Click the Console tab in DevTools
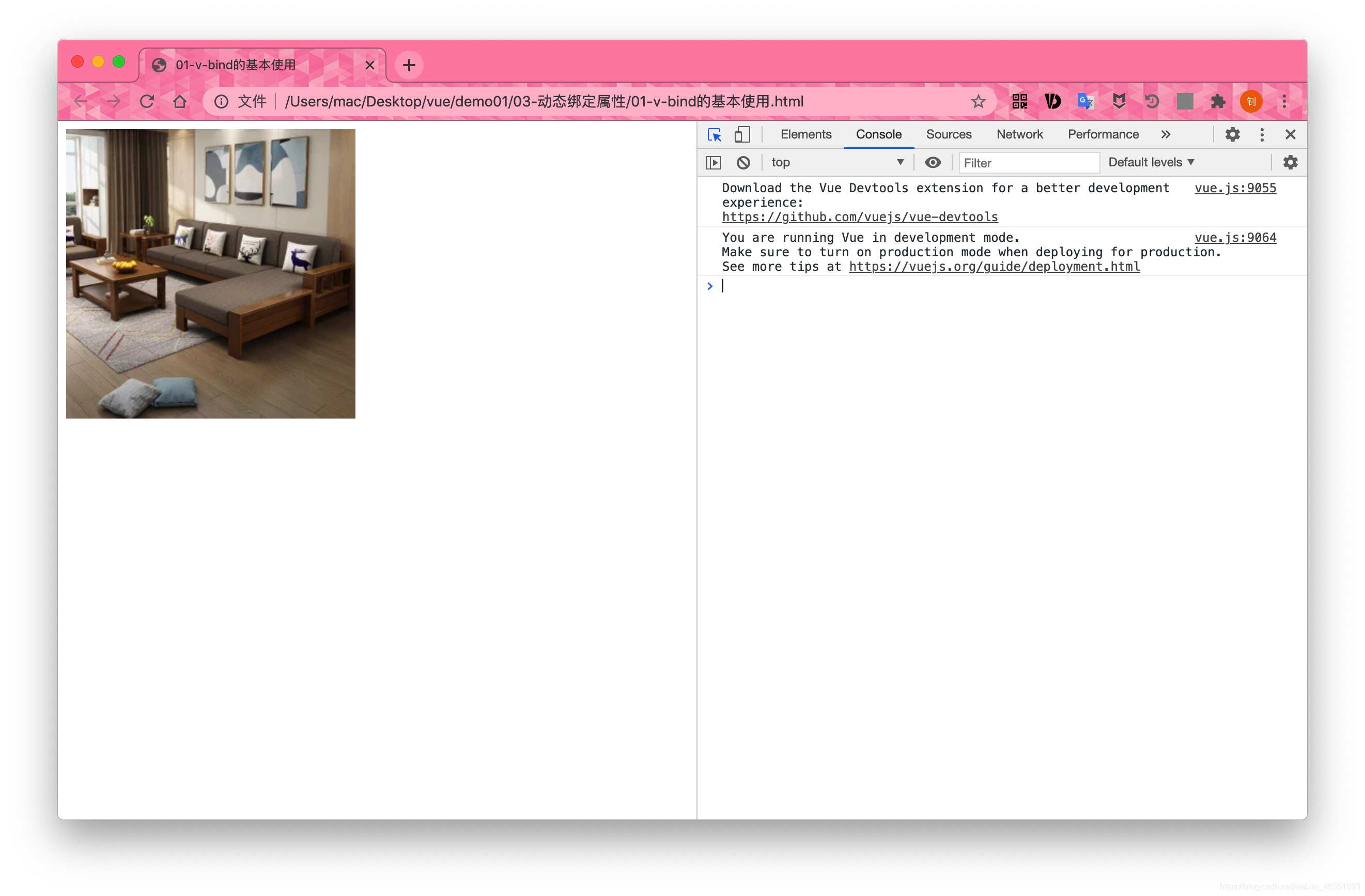This screenshot has width=1365, height=896. point(877,135)
